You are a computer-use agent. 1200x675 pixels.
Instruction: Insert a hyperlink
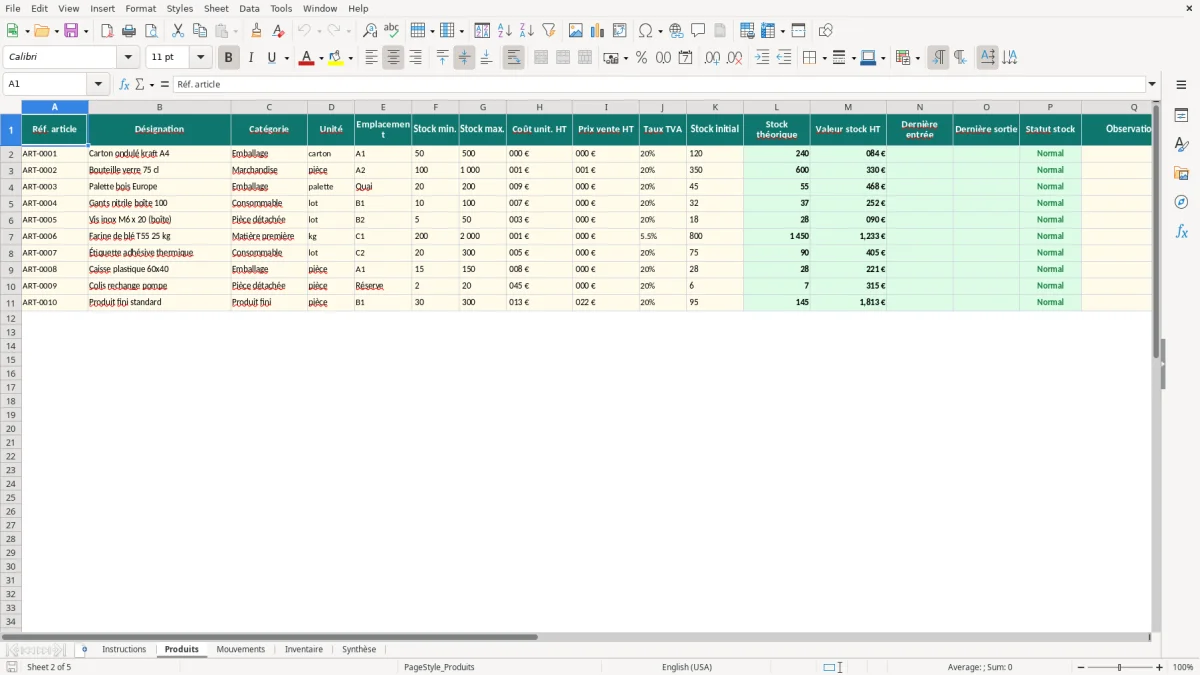(x=676, y=31)
